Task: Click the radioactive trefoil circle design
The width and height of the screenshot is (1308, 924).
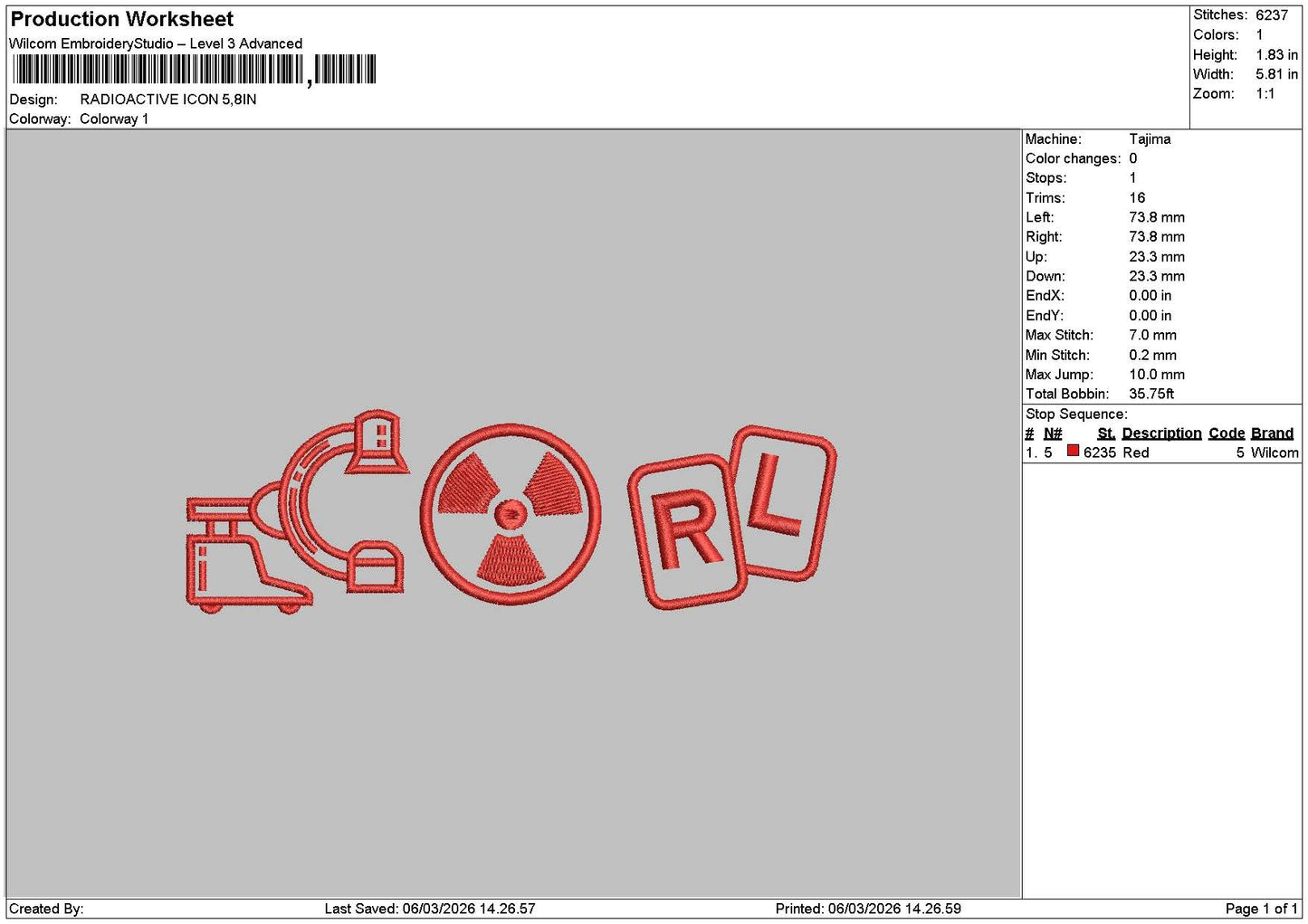Action: point(511,513)
